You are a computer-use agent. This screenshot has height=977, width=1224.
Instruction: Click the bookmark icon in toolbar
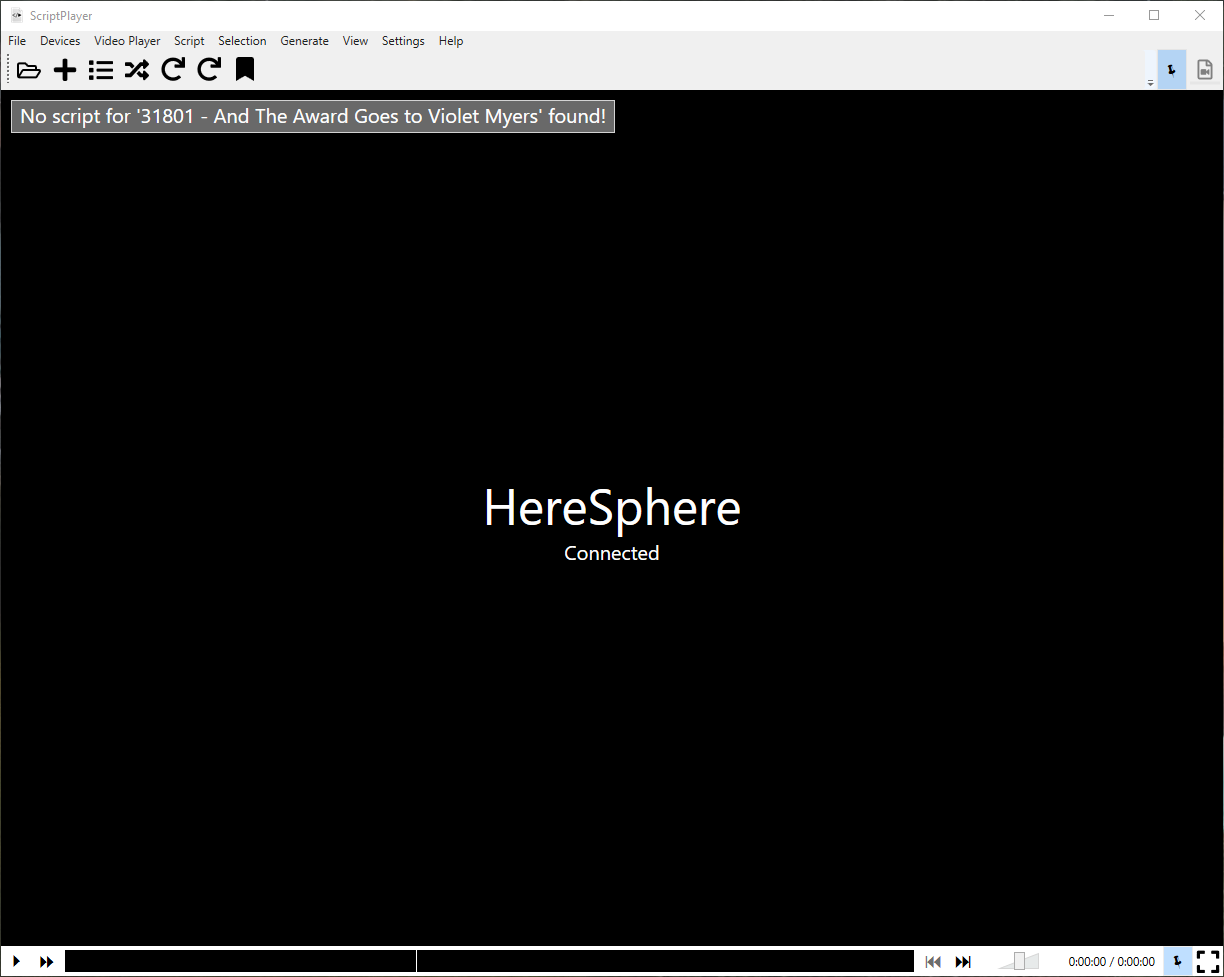pyautogui.click(x=245, y=69)
